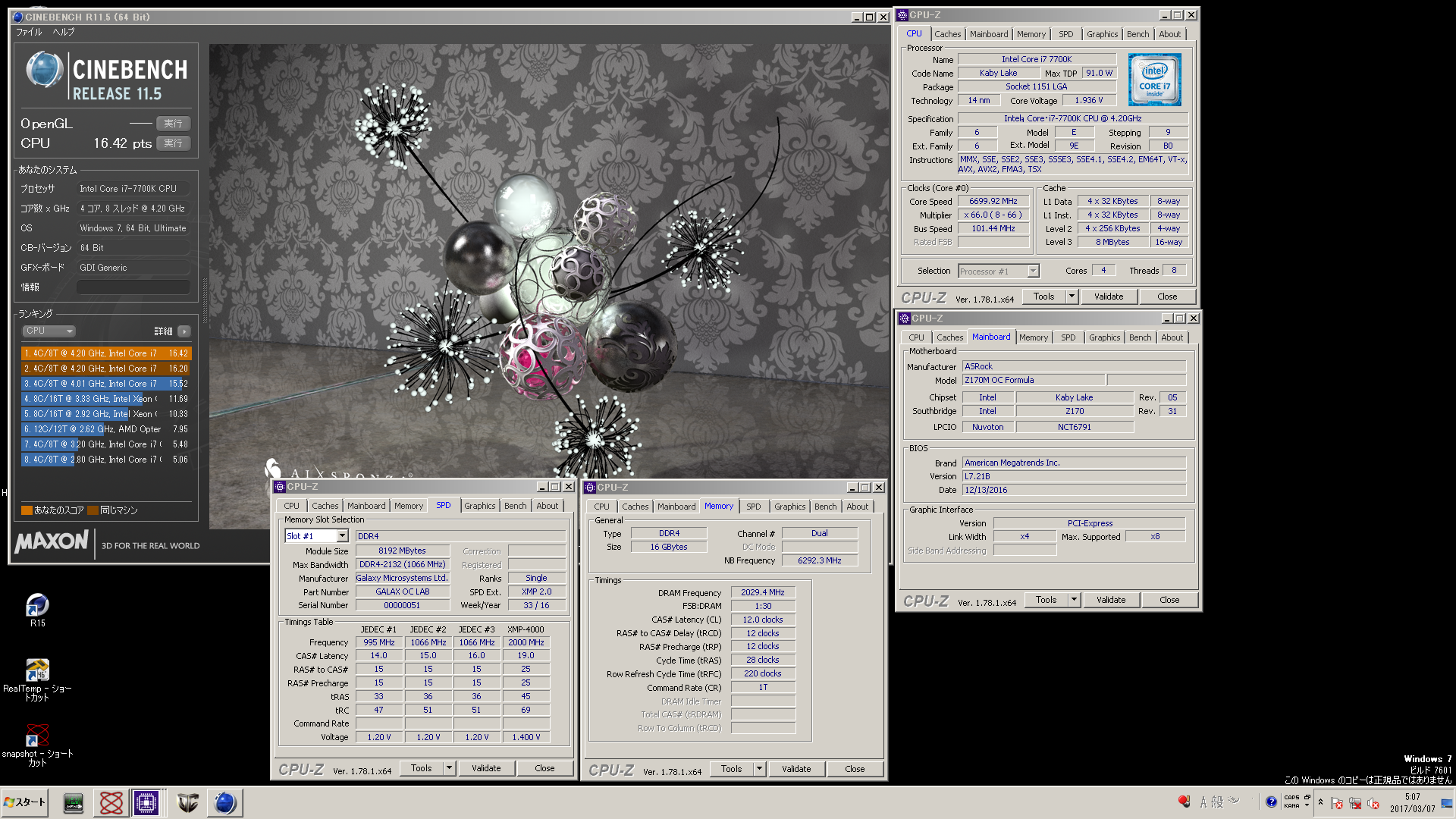Click the taskbar clock showing 5:07
Screen dimensions: 1456x819
click(1412, 803)
